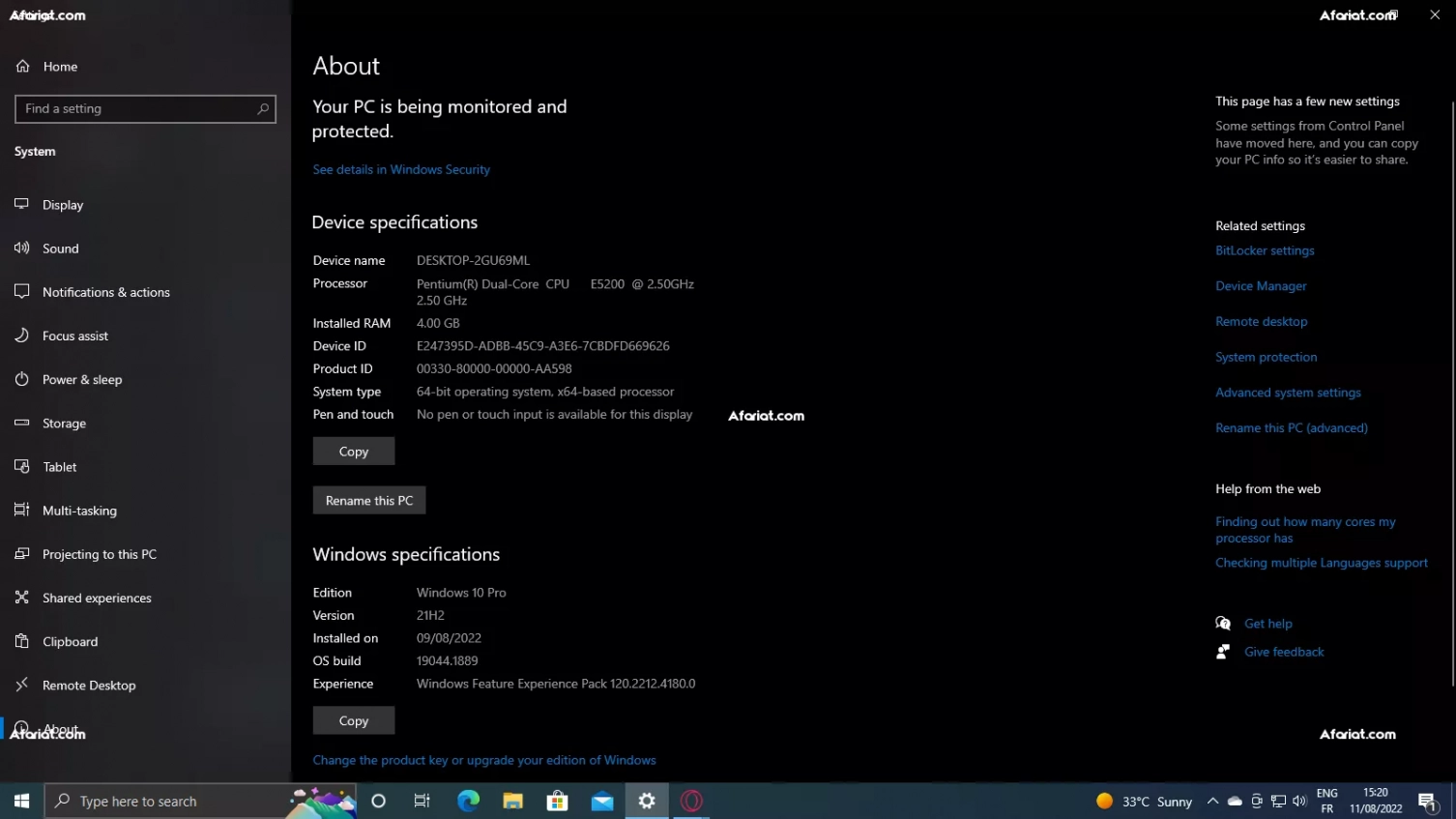Viewport: 1456px width, 819px height.
Task: Select the Product ID value 00330-80000-00000-AA598
Action: pos(494,368)
